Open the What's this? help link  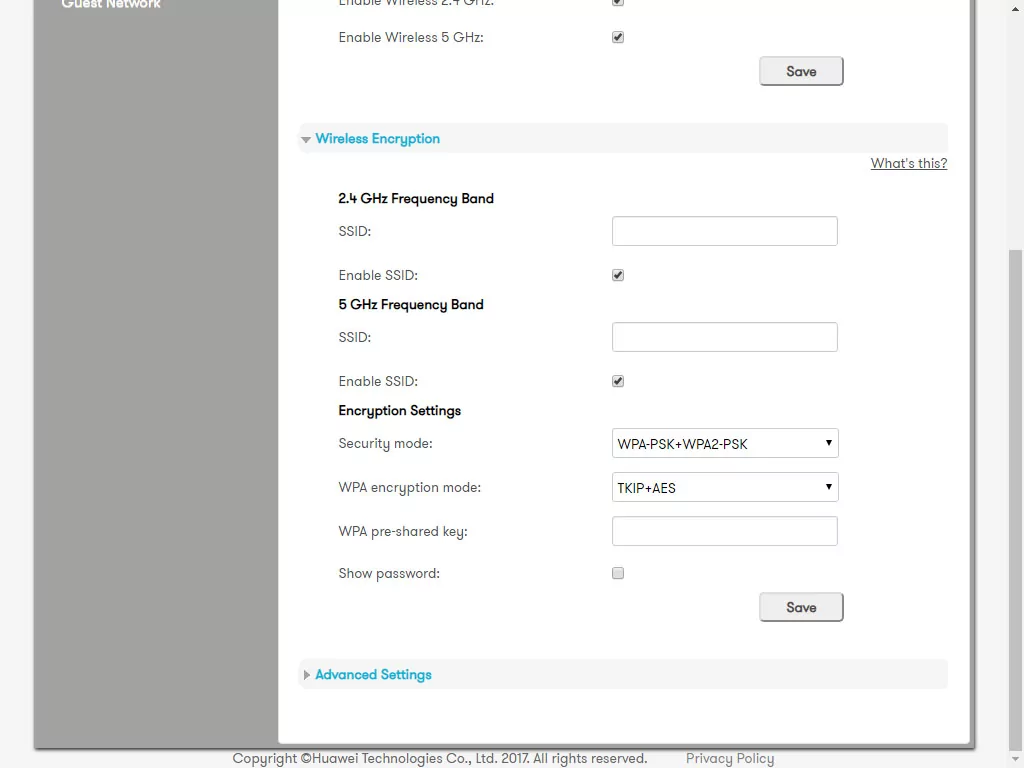click(x=908, y=163)
